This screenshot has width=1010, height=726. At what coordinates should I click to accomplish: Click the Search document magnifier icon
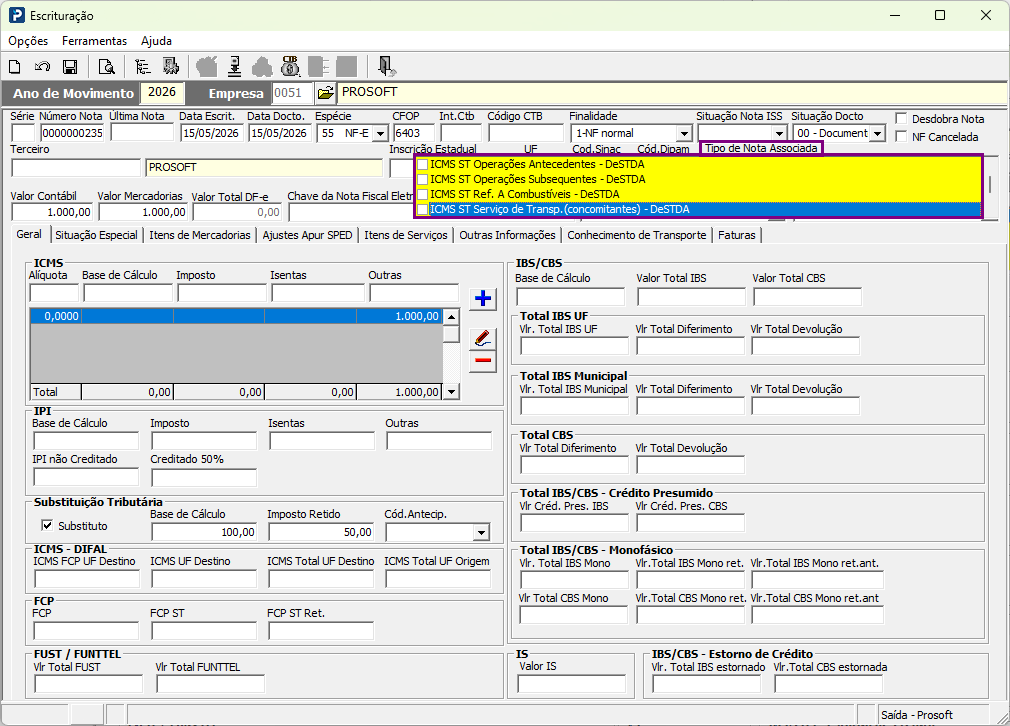click(x=106, y=66)
